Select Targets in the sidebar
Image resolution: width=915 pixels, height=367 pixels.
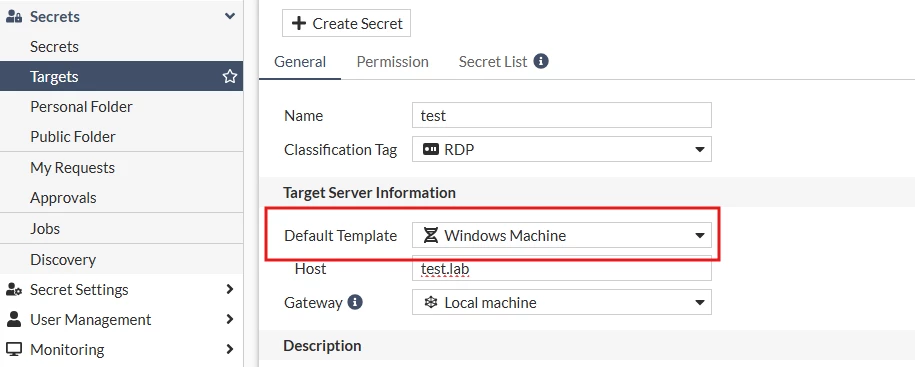(121, 76)
